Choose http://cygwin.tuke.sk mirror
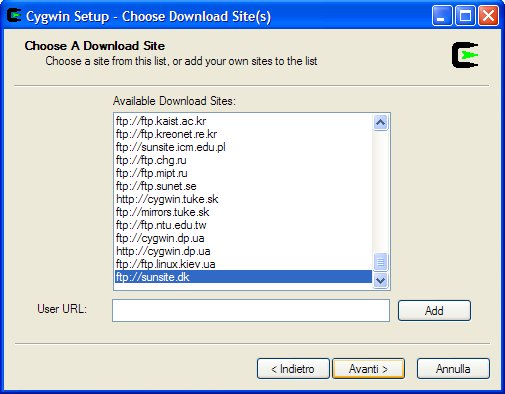 click(243, 199)
